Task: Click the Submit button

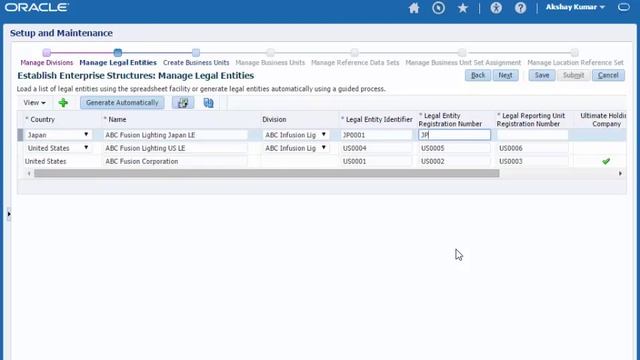Action: click(x=573, y=75)
